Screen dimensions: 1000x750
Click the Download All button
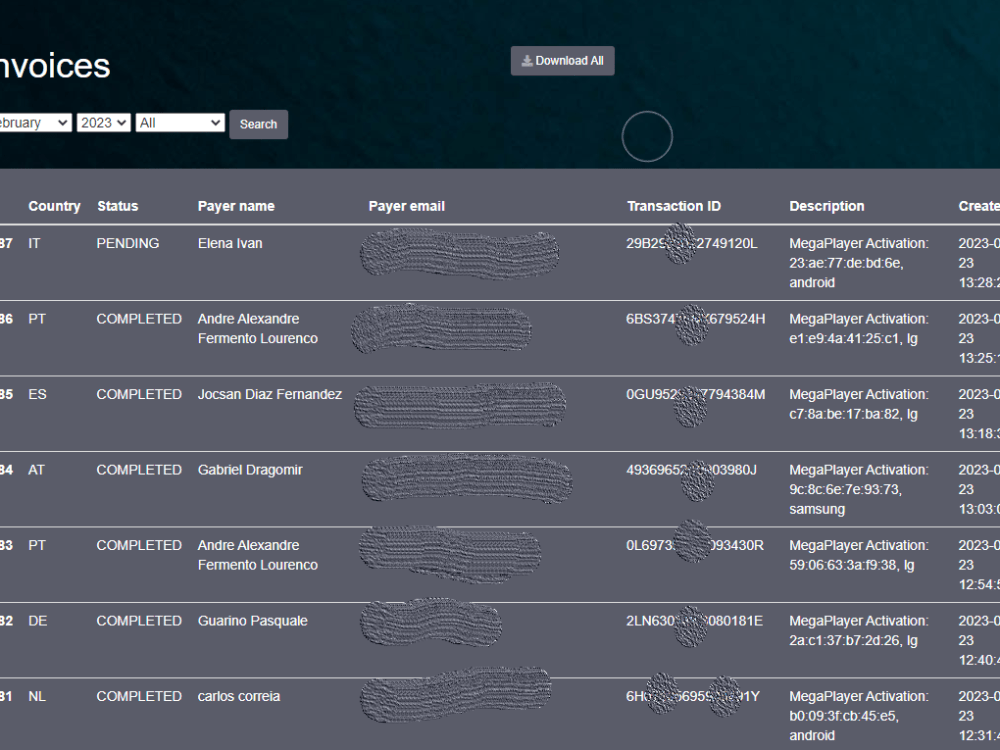coord(562,61)
